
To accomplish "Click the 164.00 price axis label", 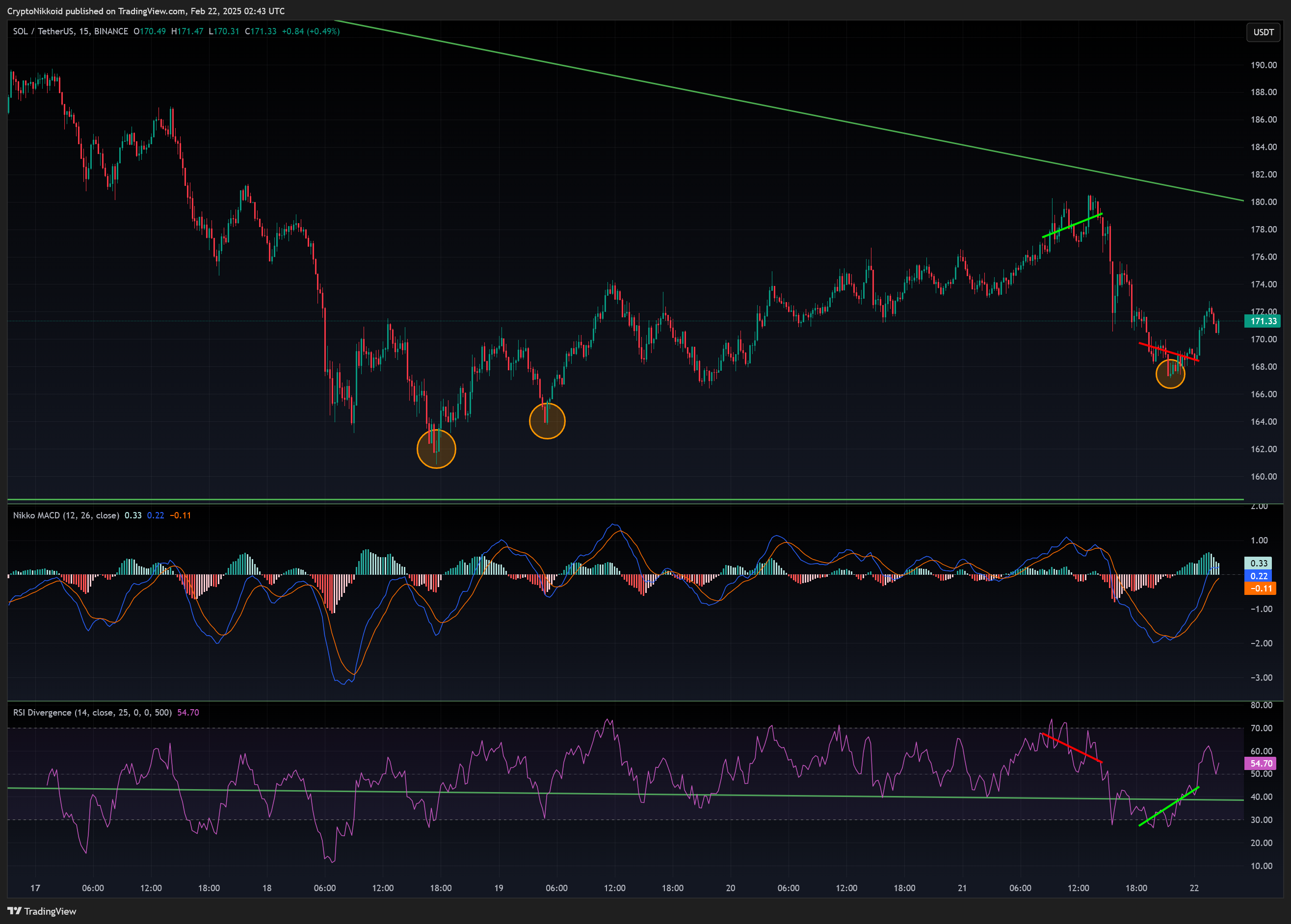I will click(1263, 422).
